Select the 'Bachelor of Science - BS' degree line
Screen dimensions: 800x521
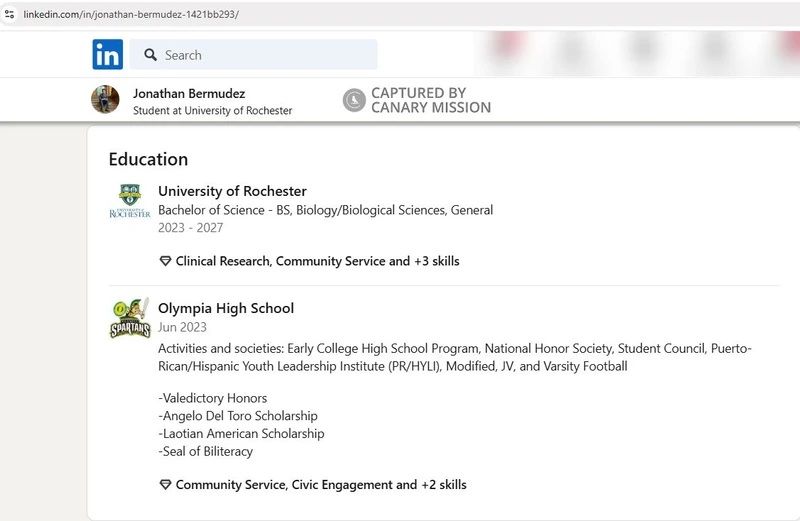pyautogui.click(x=326, y=210)
